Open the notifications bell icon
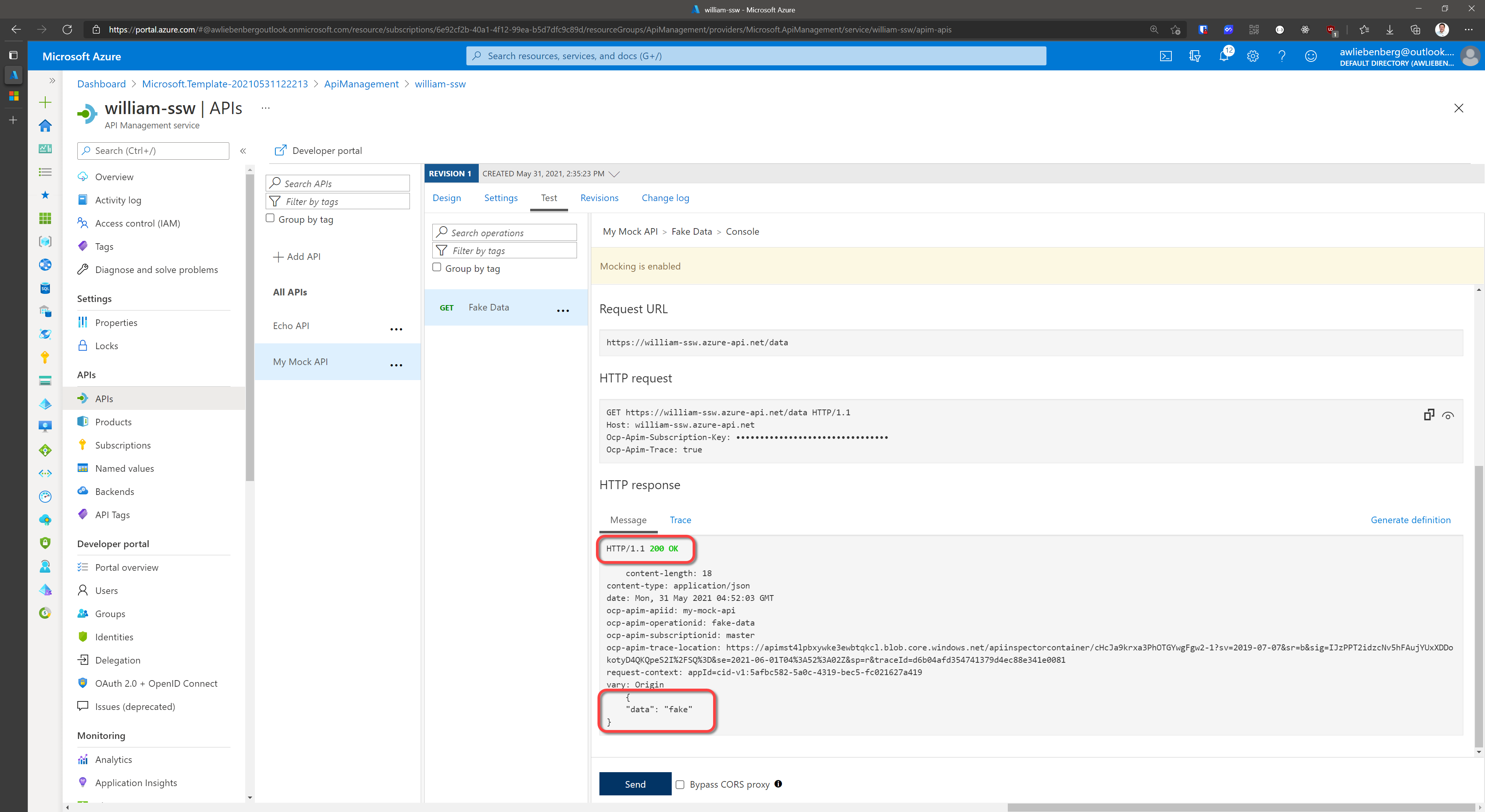 (x=1223, y=56)
